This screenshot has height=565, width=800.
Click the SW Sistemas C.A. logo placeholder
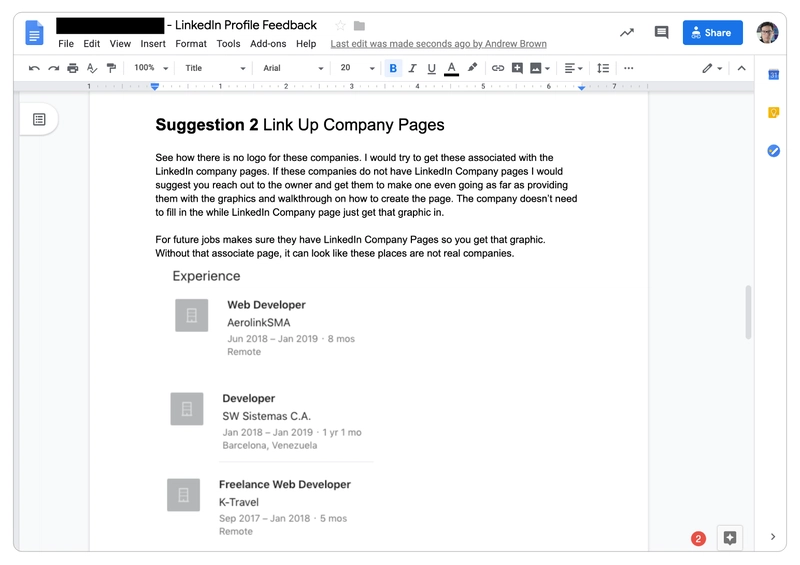187,409
